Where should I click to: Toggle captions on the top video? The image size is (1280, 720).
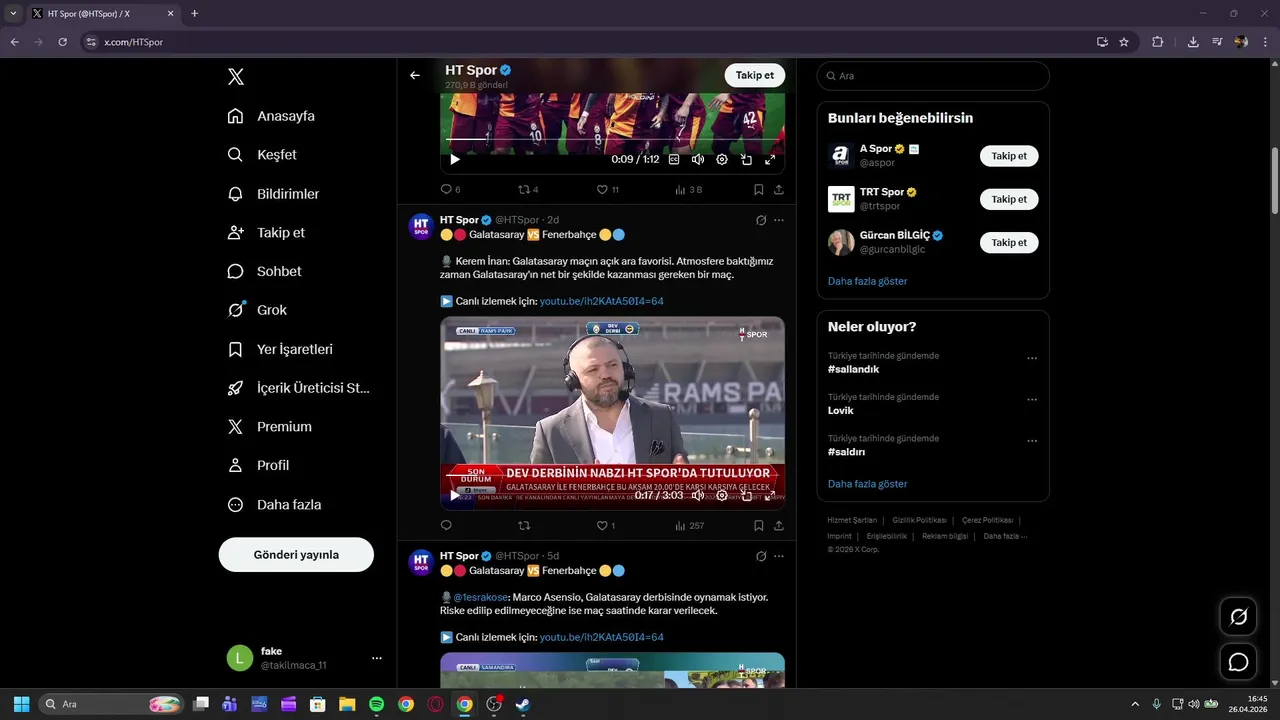pos(674,159)
